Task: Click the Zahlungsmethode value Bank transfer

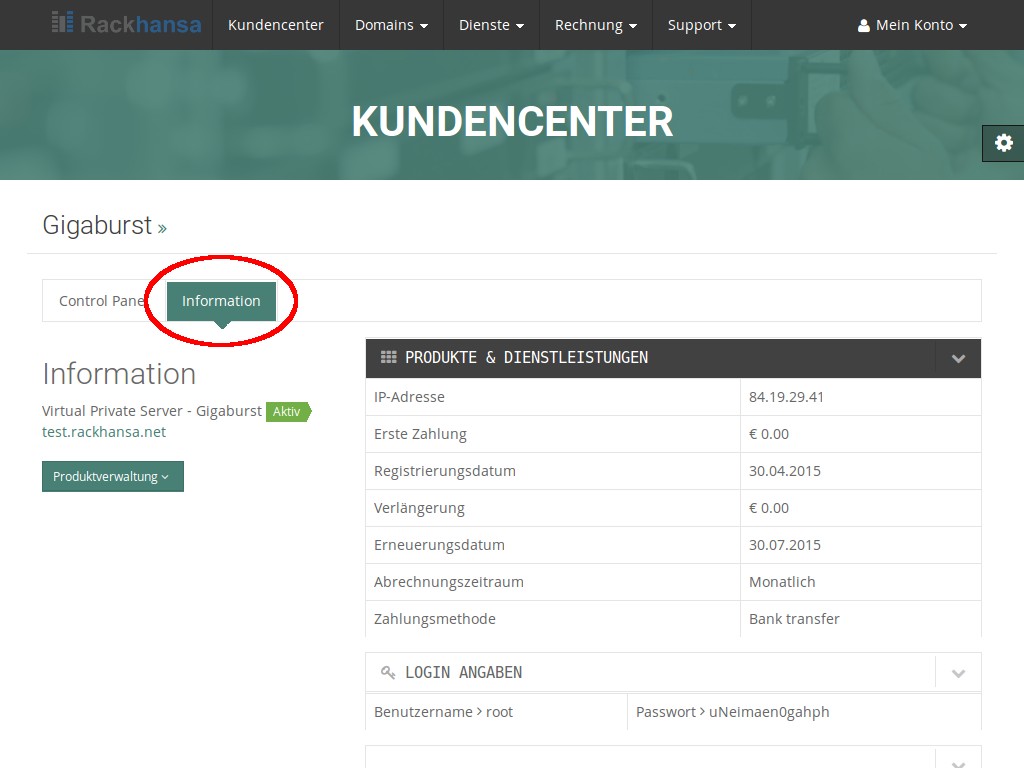Action: 794,619
